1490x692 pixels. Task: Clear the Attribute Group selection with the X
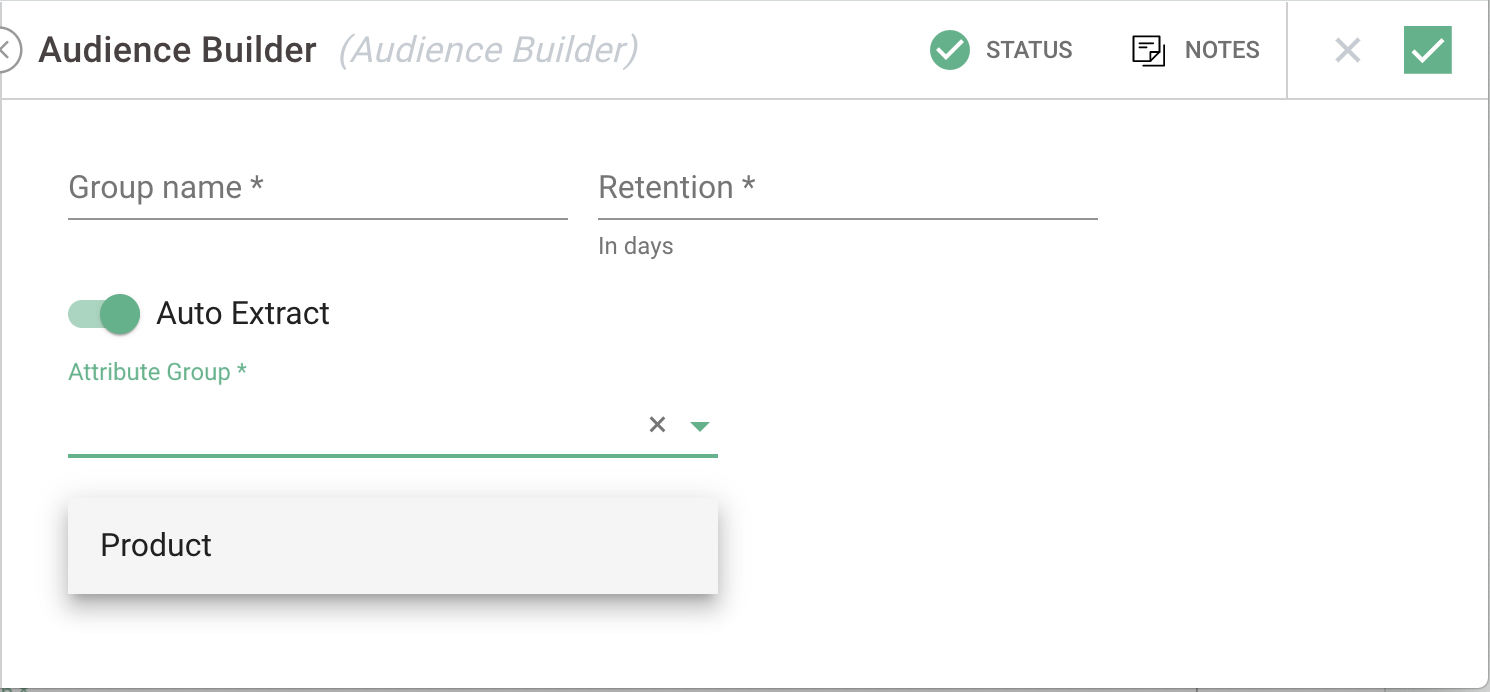tap(657, 424)
